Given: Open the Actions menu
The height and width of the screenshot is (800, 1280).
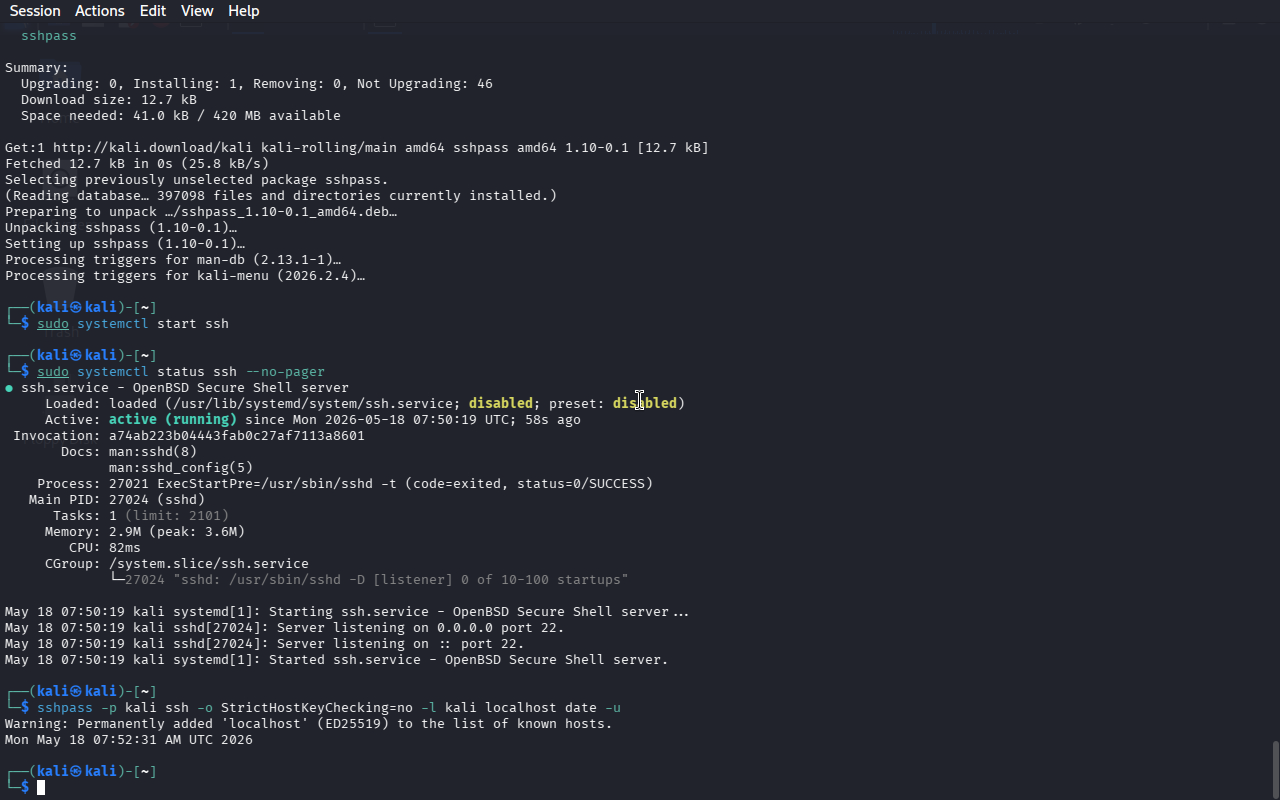Looking at the screenshot, I should 100,11.
